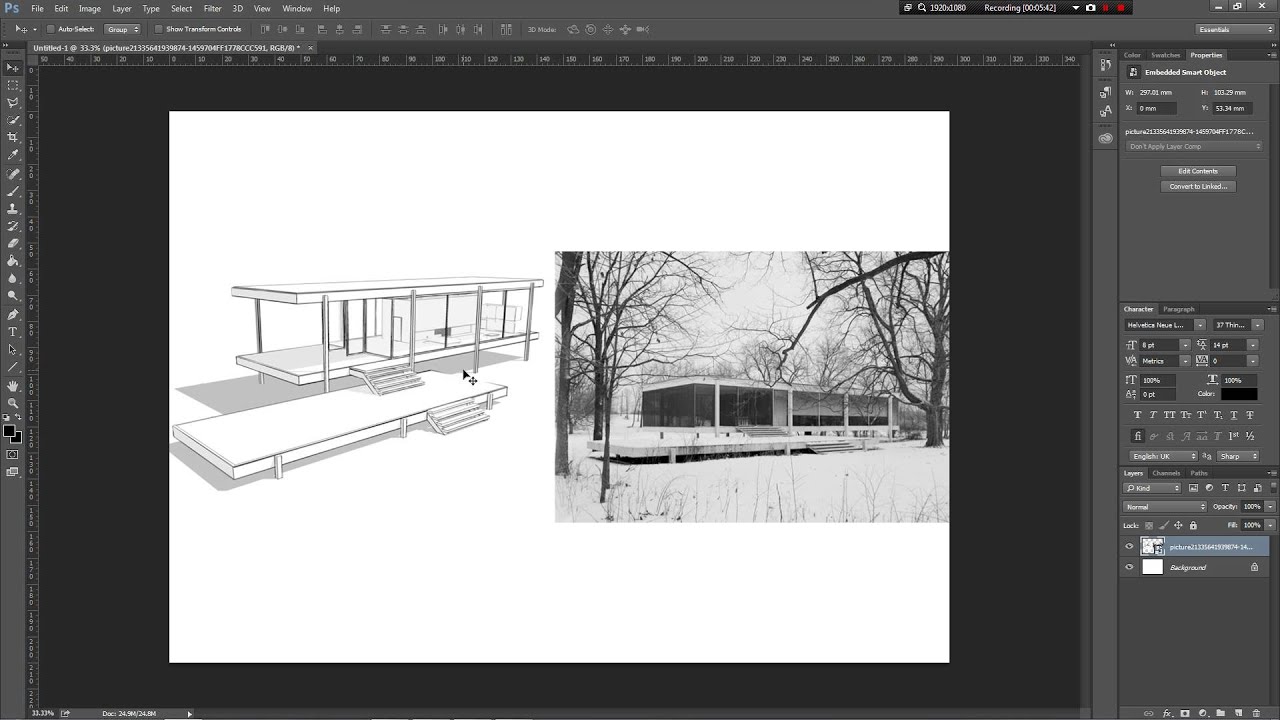Click the Convert to Linked button
1280x720 pixels.
tap(1198, 186)
